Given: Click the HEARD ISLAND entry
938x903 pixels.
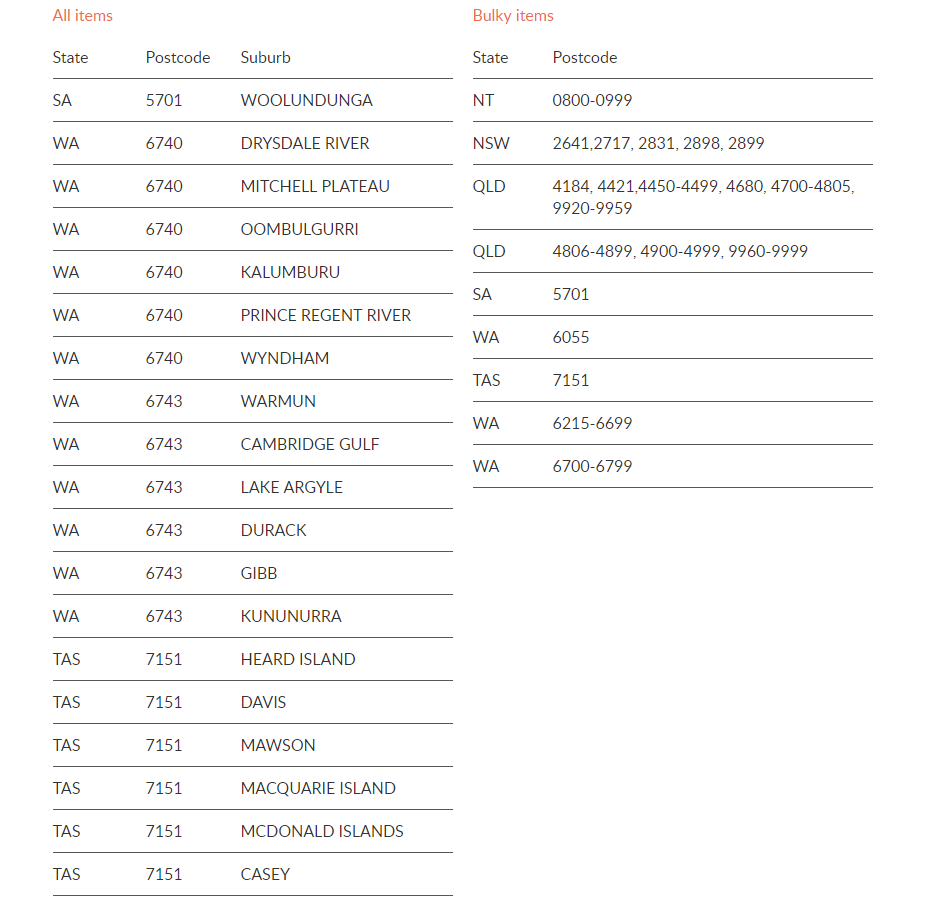Looking at the screenshot, I should tap(298, 659).
